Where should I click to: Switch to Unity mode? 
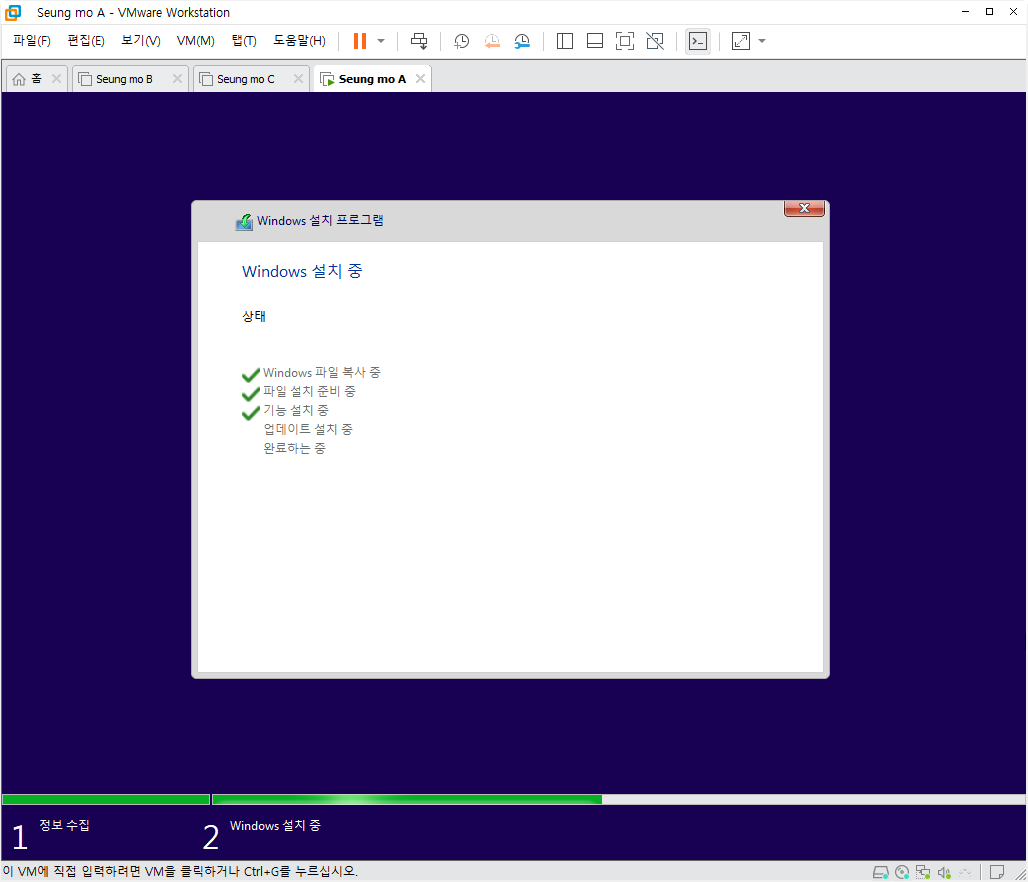655,41
